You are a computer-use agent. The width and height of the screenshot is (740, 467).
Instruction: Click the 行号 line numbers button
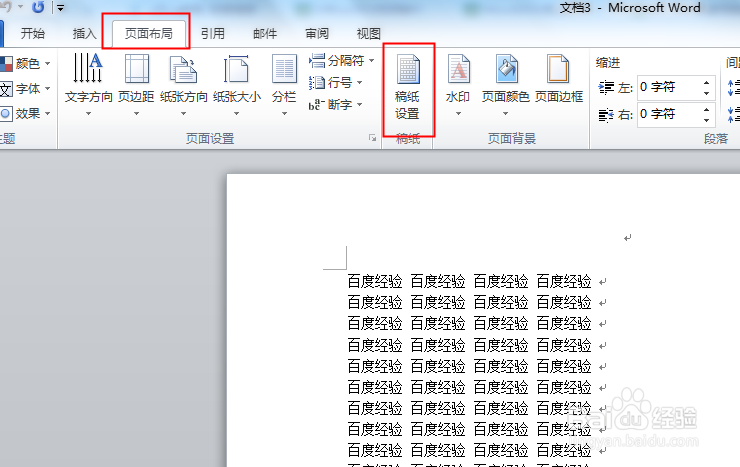point(336,83)
